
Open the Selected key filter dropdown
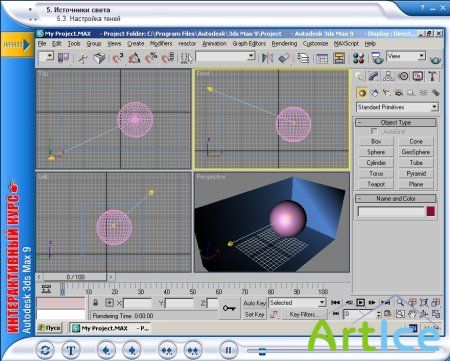click(297, 303)
